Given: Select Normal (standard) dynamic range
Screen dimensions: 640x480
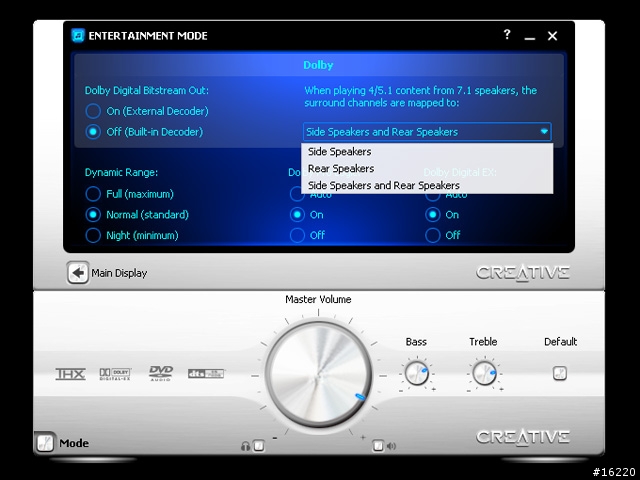Looking at the screenshot, I should pos(93,215).
